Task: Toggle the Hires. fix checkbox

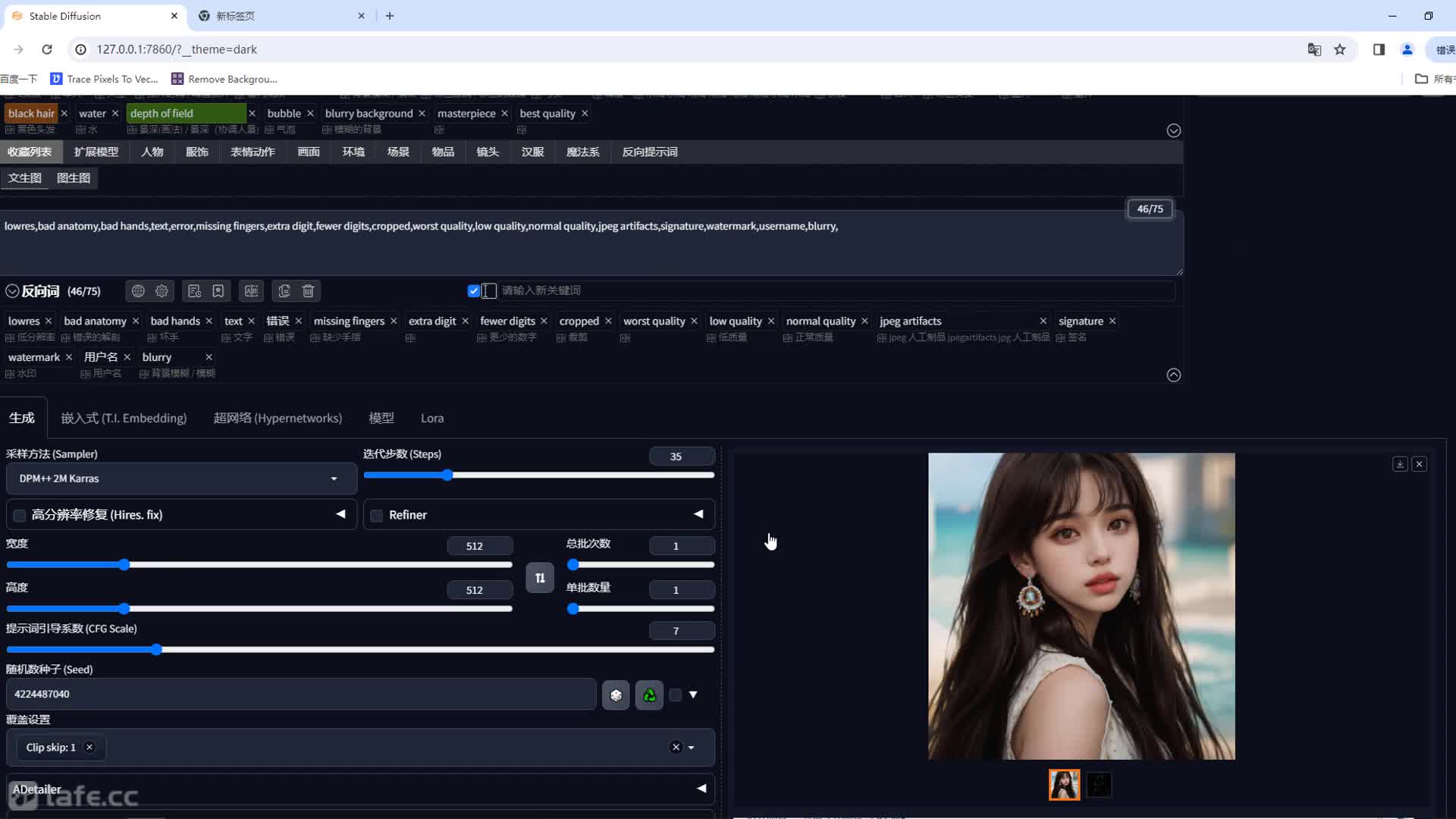Action: click(20, 515)
